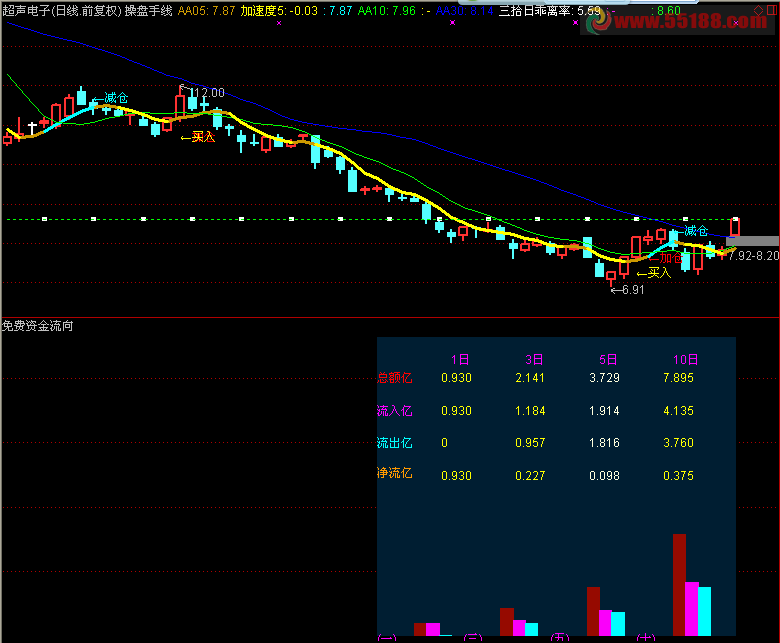The image size is (780, 643).
Task: Select the 免费资金流向 panel label
Action: tap(38, 326)
